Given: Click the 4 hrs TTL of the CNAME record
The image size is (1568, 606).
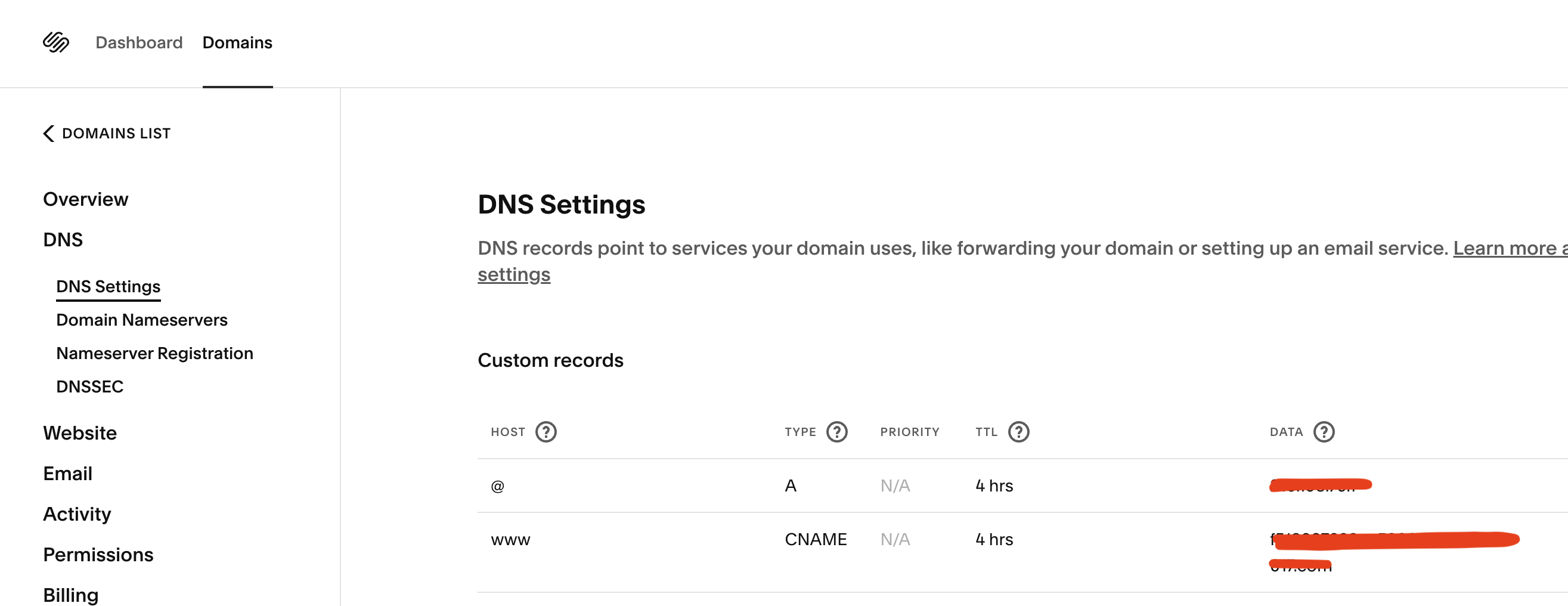Looking at the screenshot, I should [994, 539].
